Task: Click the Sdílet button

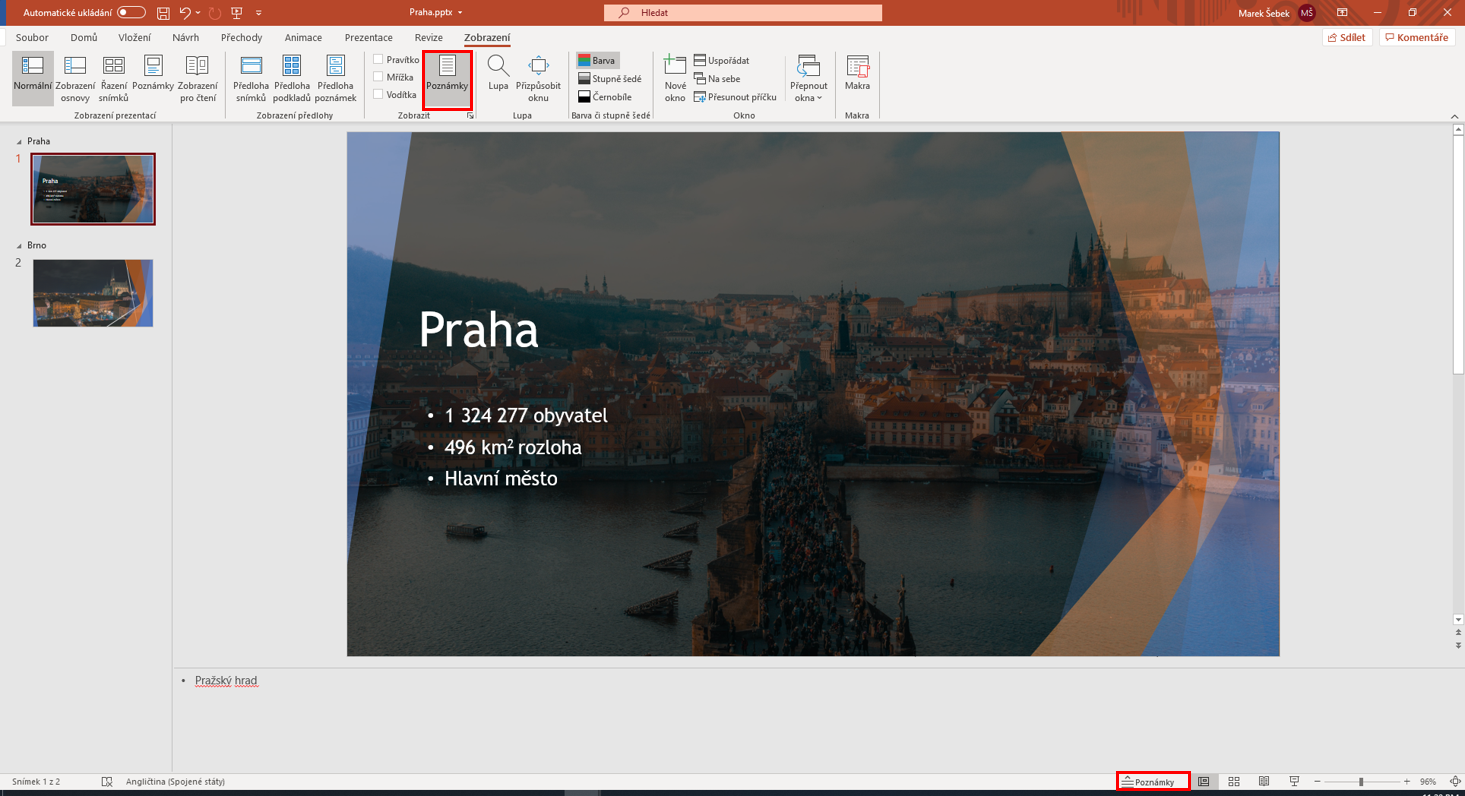Action: [1346, 36]
